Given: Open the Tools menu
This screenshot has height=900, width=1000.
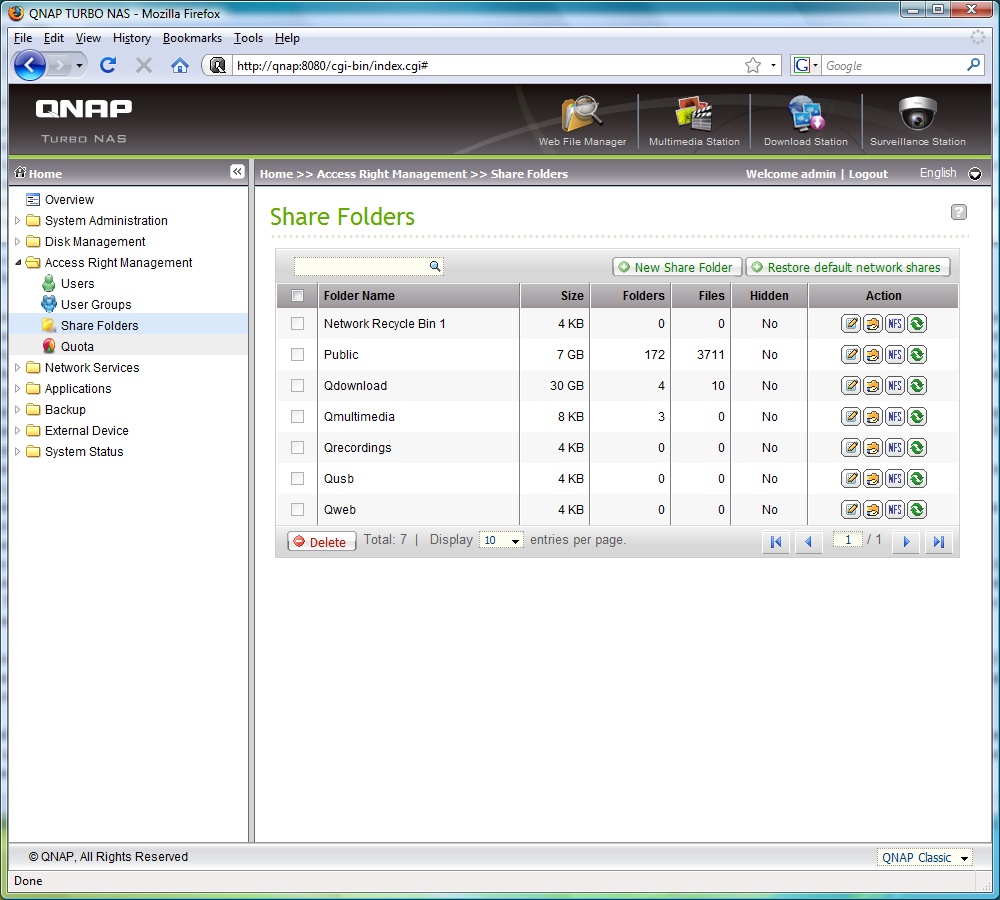Looking at the screenshot, I should (248, 38).
